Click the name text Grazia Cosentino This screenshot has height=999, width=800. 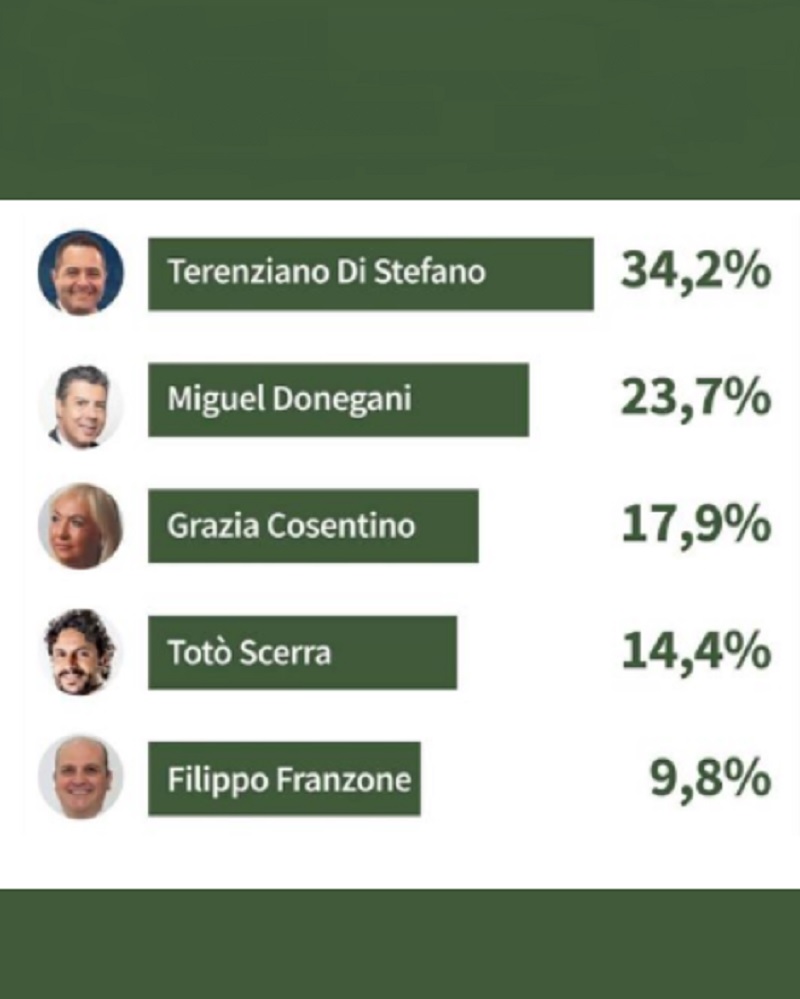(x=291, y=526)
